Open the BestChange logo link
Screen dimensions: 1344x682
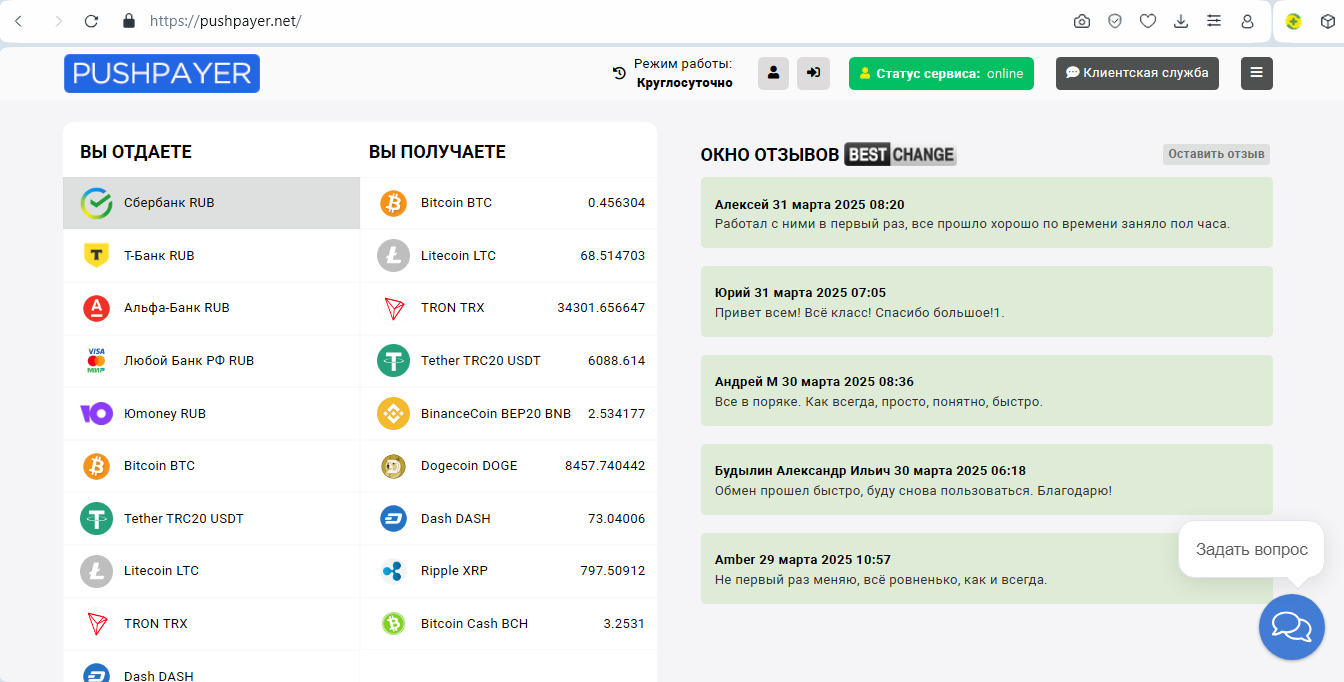point(900,155)
